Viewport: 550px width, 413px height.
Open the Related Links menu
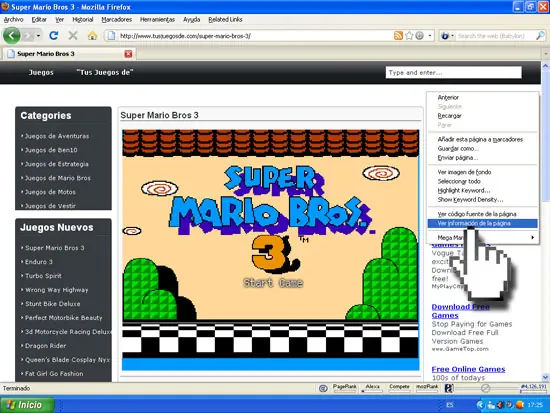225,20
